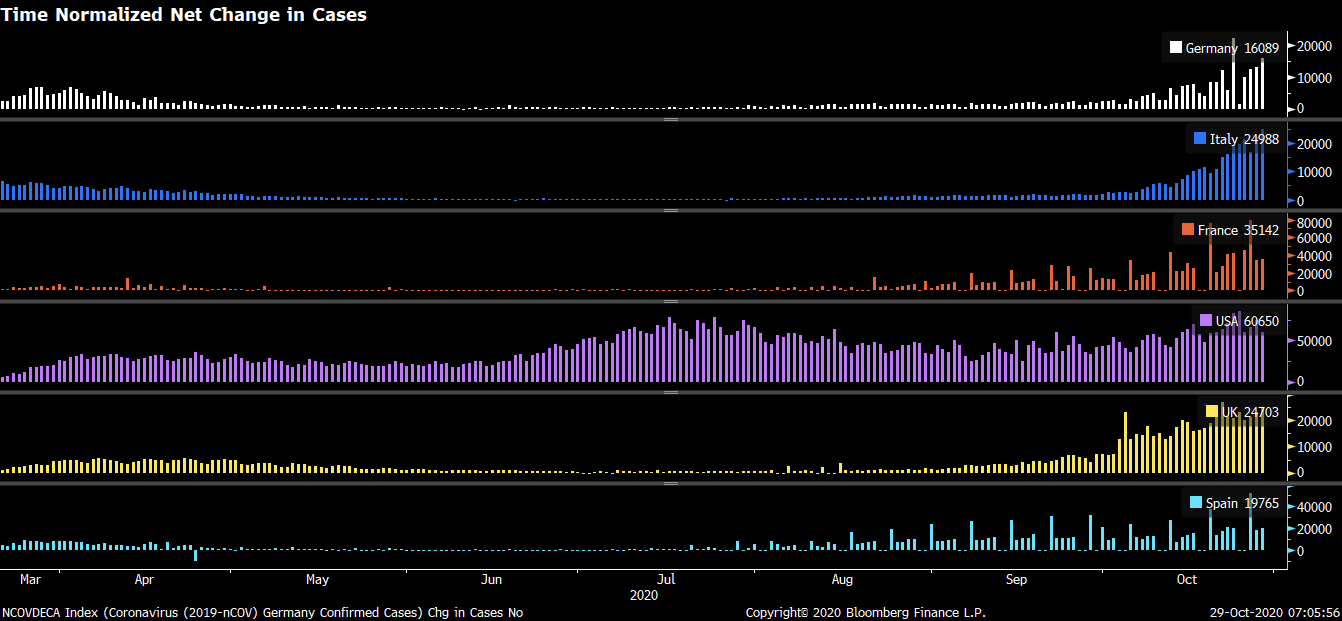Click the Mar label on the time axis
Image resolution: width=1342 pixels, height=621 pixels.
tap(30, 580)
